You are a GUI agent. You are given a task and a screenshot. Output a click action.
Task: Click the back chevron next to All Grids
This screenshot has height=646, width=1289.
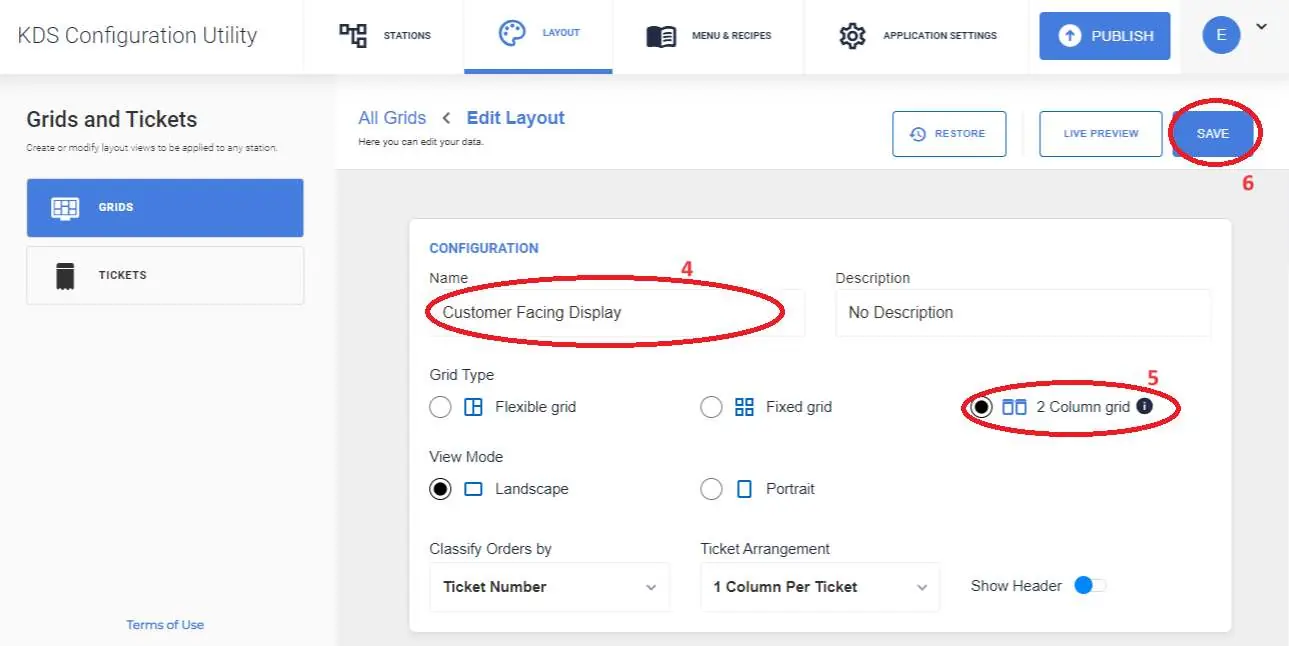[446, 118]
